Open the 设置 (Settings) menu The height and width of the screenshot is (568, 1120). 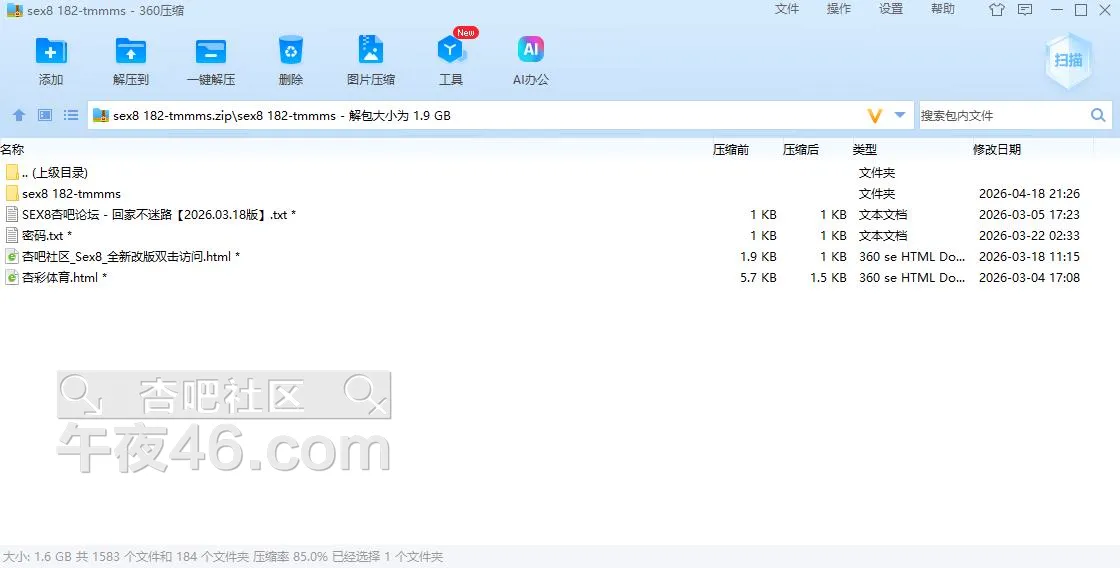coord(891,9)
